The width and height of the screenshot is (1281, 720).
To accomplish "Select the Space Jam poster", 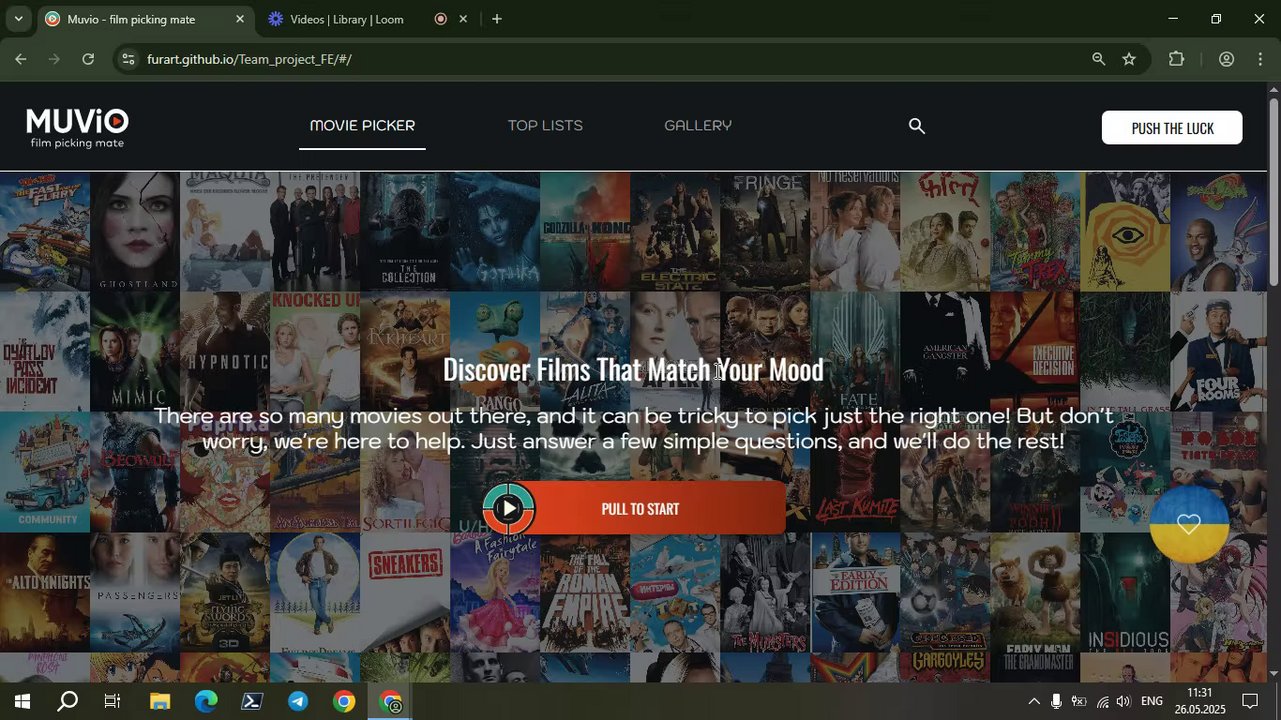I will click(1219, 232).
